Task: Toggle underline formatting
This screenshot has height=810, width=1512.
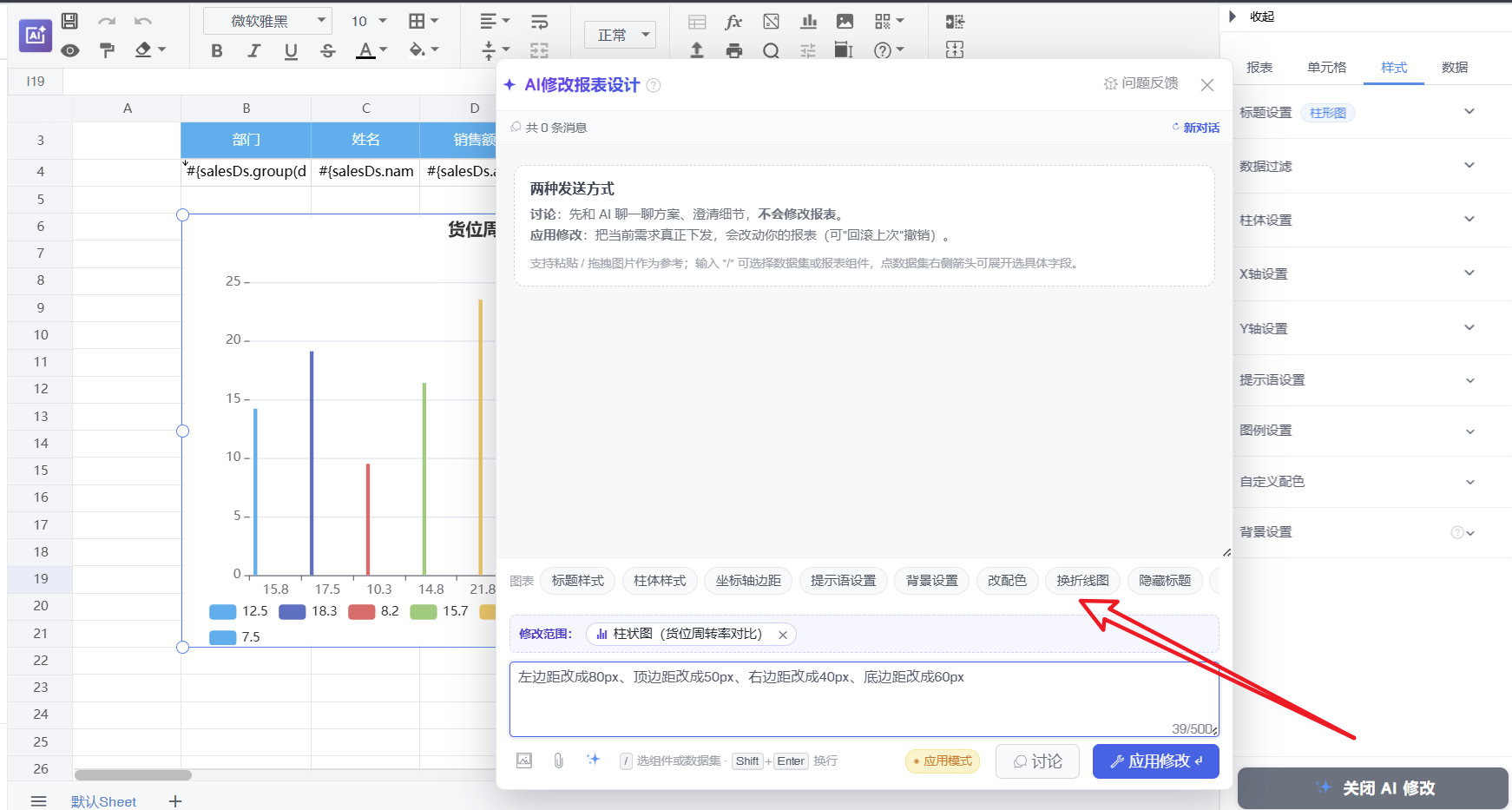Action: click(x=291, y=51)
